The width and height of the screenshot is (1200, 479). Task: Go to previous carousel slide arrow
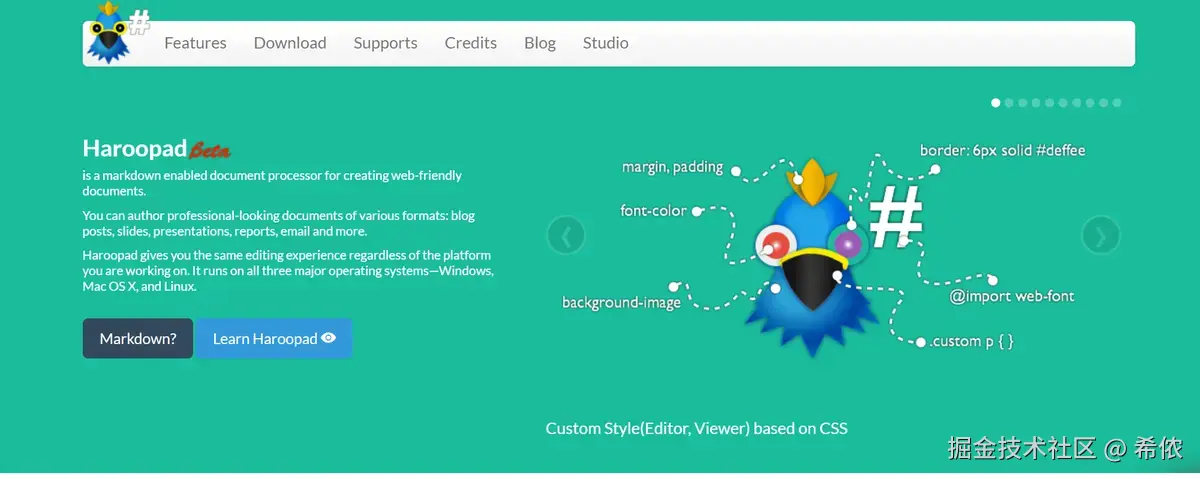pos(566,236)
